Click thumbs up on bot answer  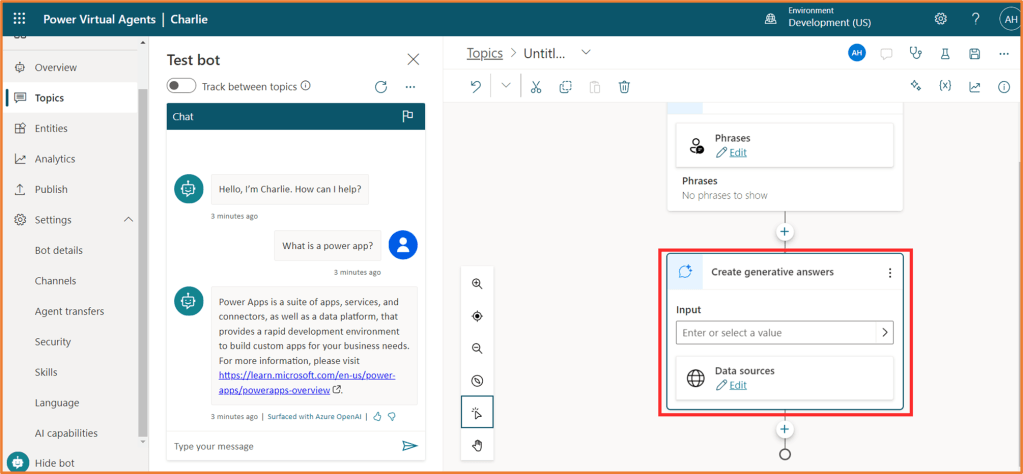(x=377, y=416)
